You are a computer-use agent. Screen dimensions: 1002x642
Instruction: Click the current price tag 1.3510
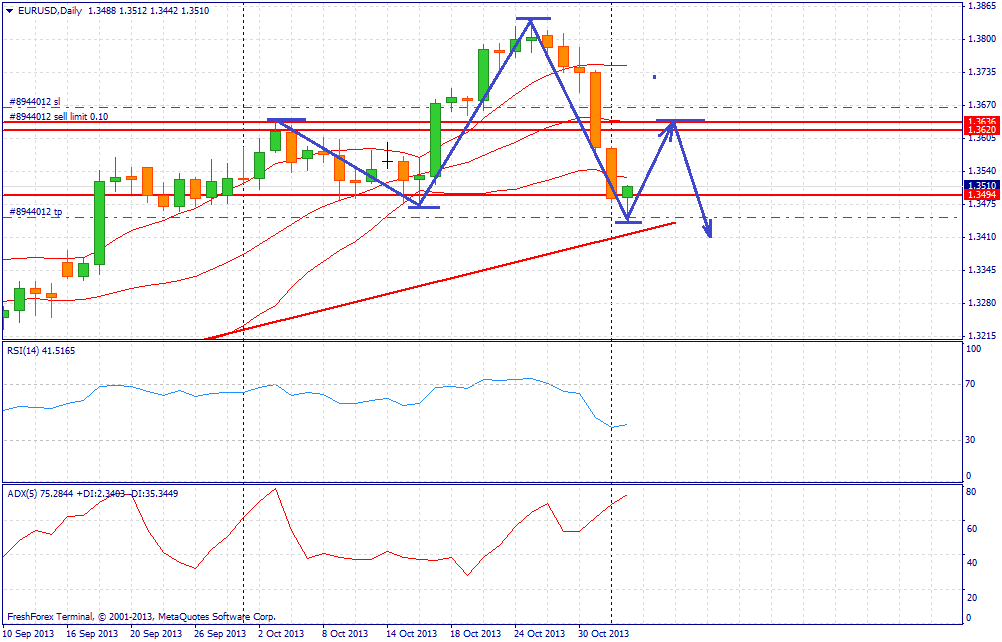(982, 185)
